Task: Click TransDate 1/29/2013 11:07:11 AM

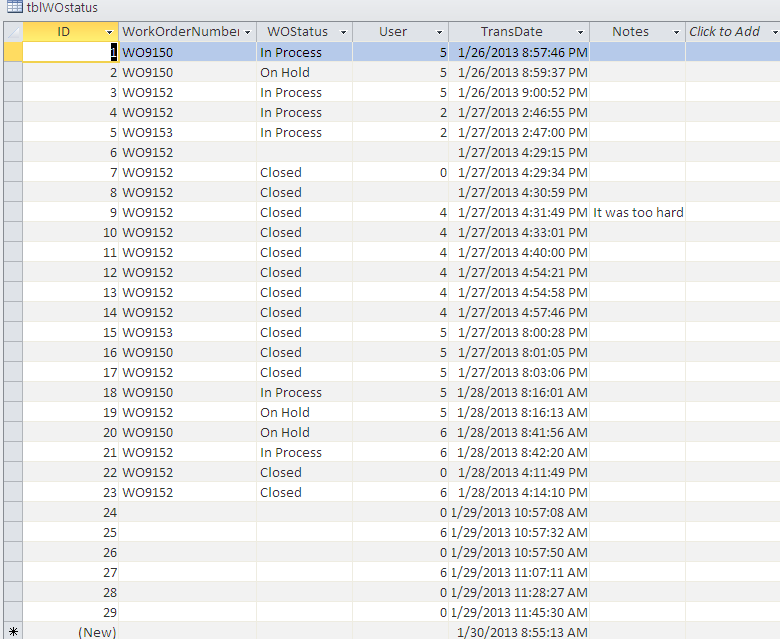Action: coord(519,572)
